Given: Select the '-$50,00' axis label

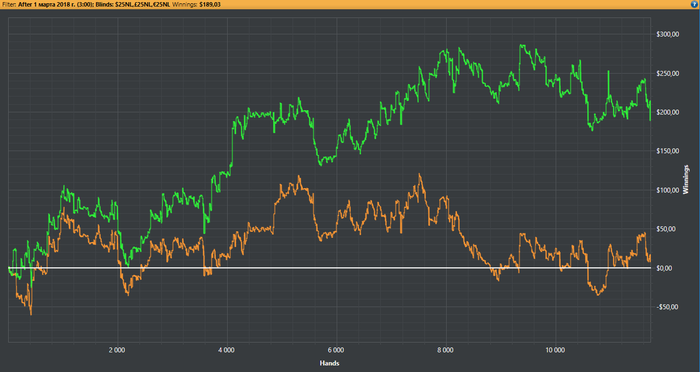Looking at the screenshot, I should pos(667,307).
